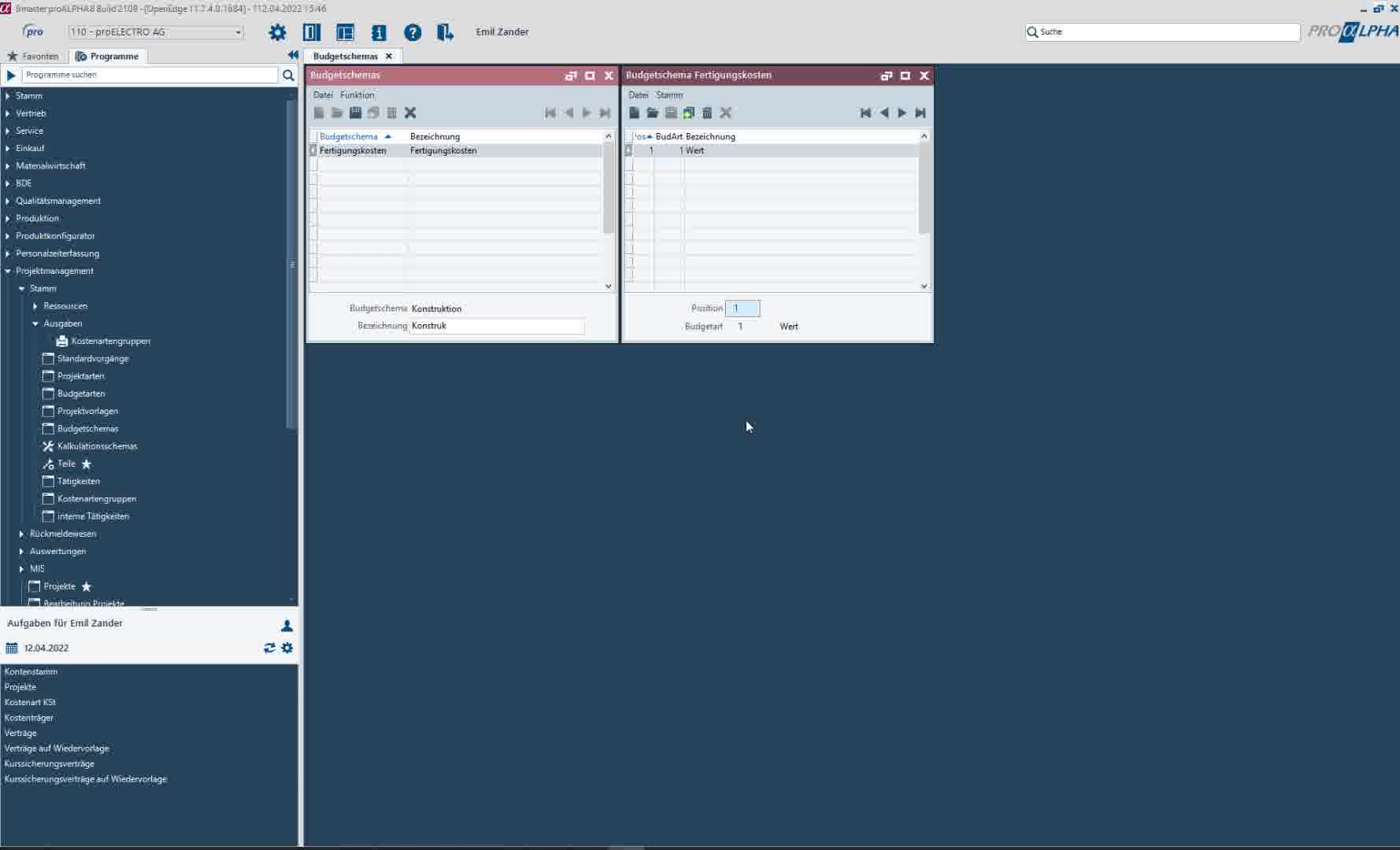Go to previous record in Fertigungskosten window
Screen dimensions: 1400x850
pos(884,113)
